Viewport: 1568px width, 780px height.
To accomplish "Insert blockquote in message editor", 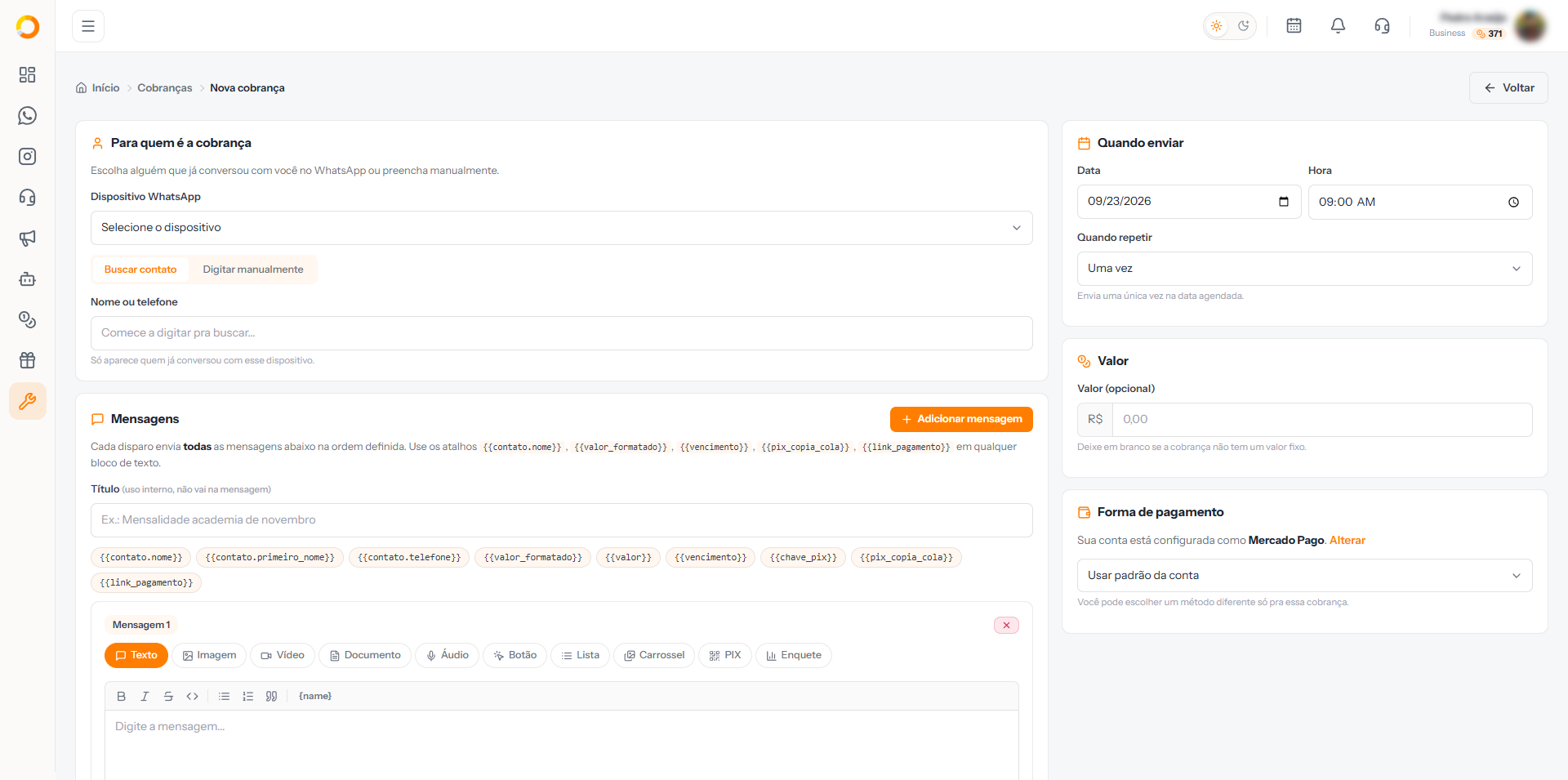I will pyautogui.click(x=271, y=697).
